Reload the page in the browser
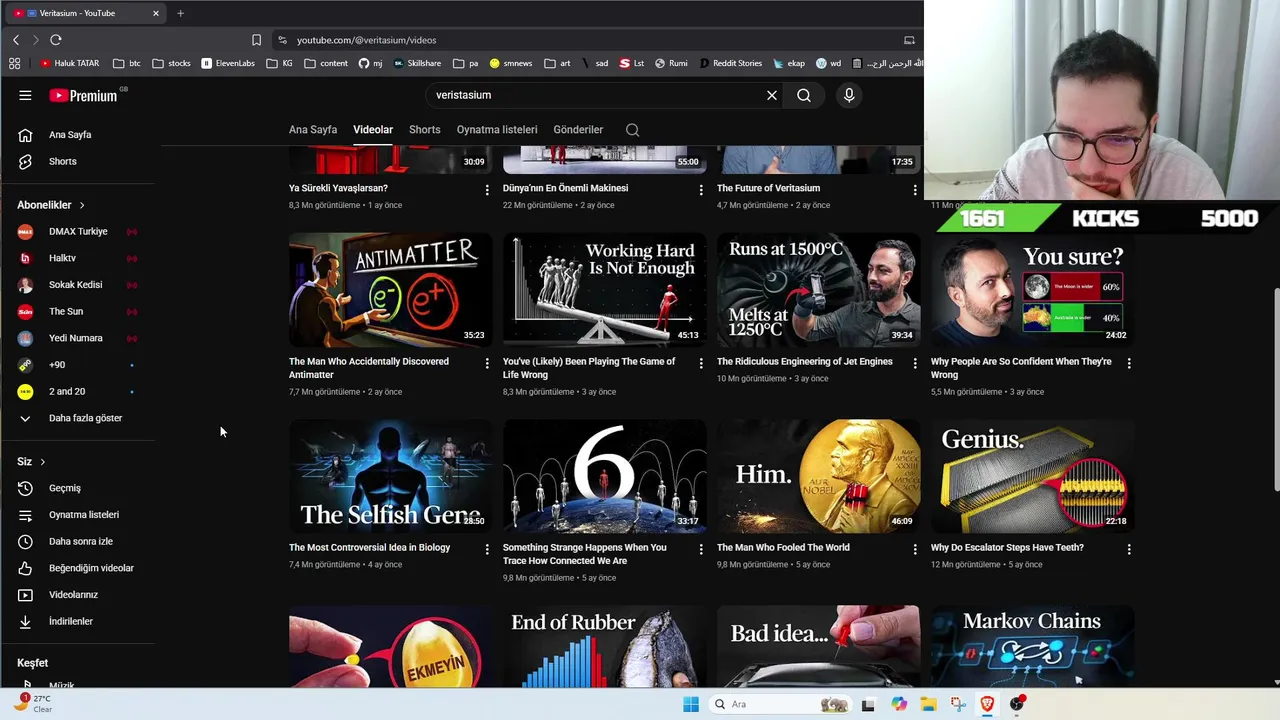This screenshot has width=1280, height=720. pos(56,40)
